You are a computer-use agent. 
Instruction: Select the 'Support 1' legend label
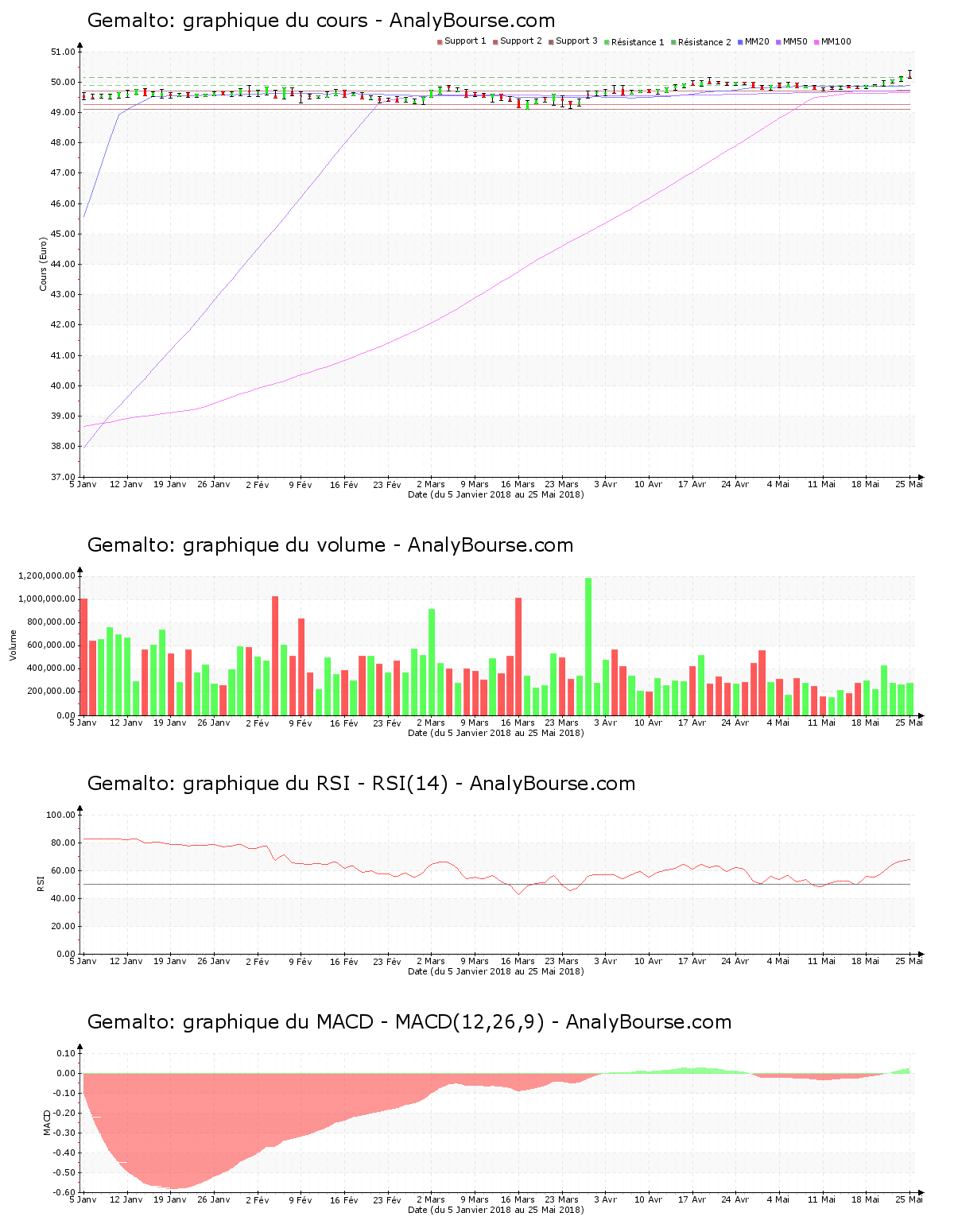[465, 41]
